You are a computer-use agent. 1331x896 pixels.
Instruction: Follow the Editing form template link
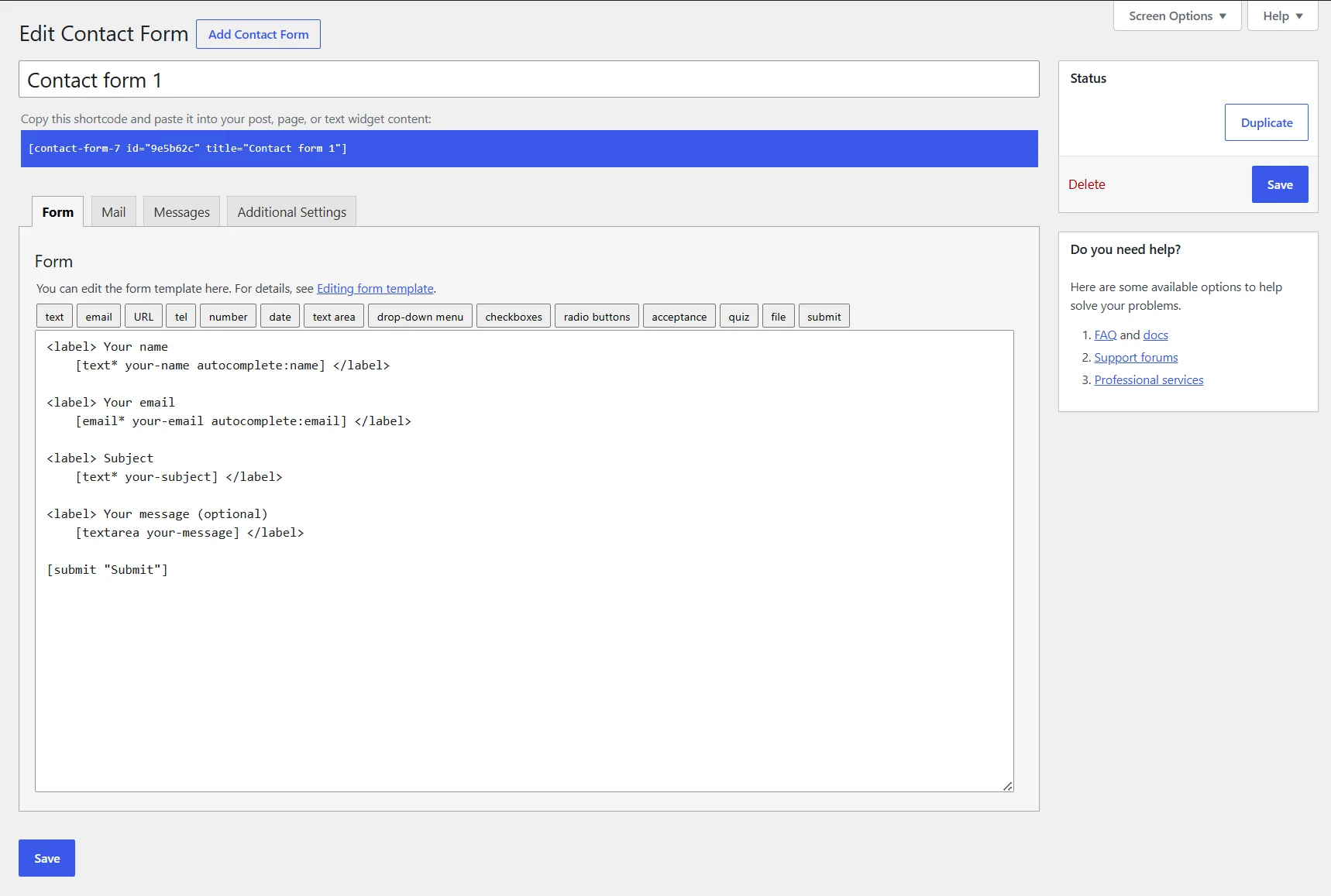pos(375,288)
